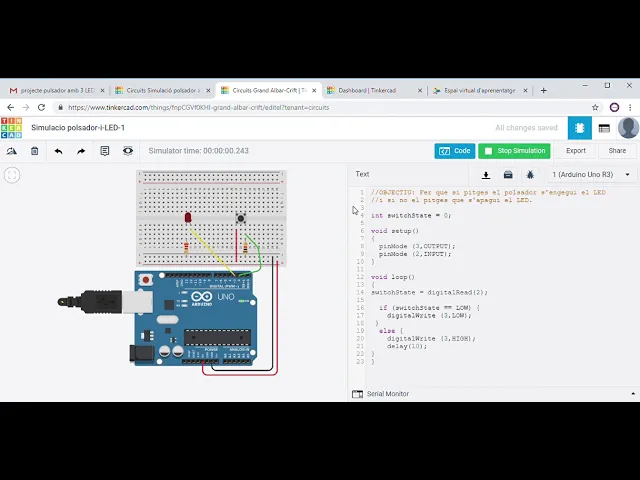640x480 pixels.
Task: Click the 'All changes saved' status
Action: pyautogui.click(x=526, y=128)
